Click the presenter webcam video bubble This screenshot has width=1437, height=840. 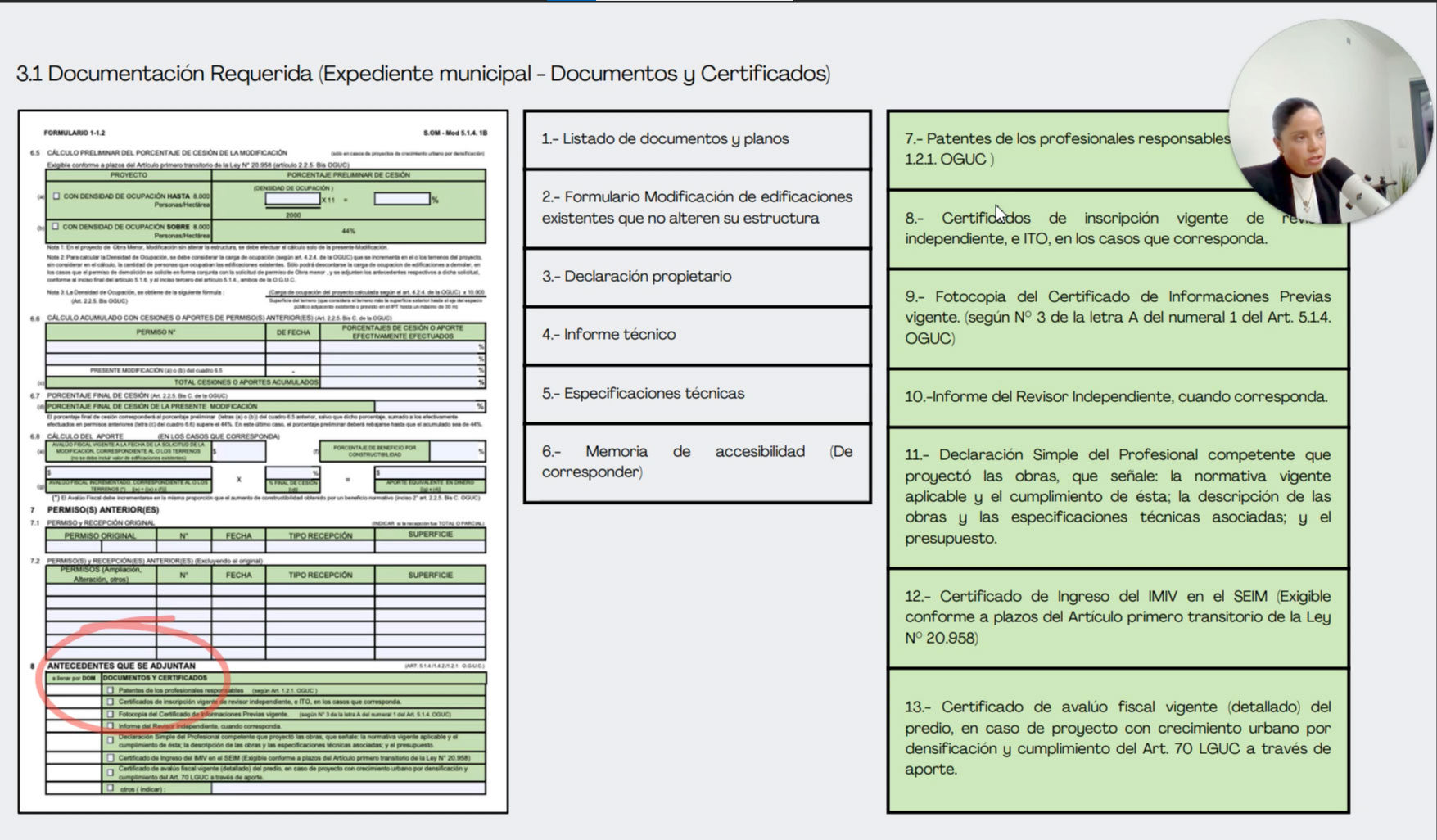[1329, 123]
